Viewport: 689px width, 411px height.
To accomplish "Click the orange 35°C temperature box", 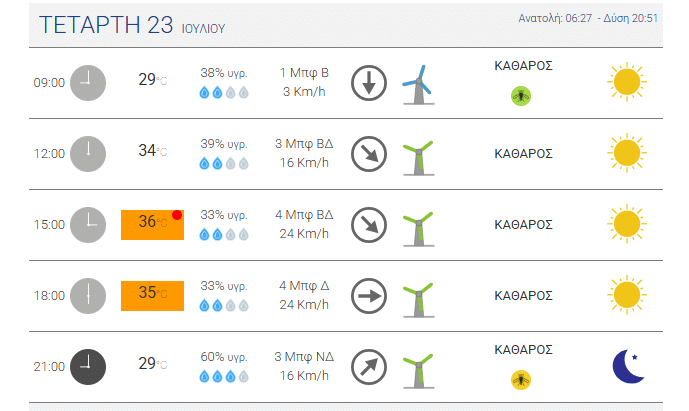I will (x=152, y=296).
